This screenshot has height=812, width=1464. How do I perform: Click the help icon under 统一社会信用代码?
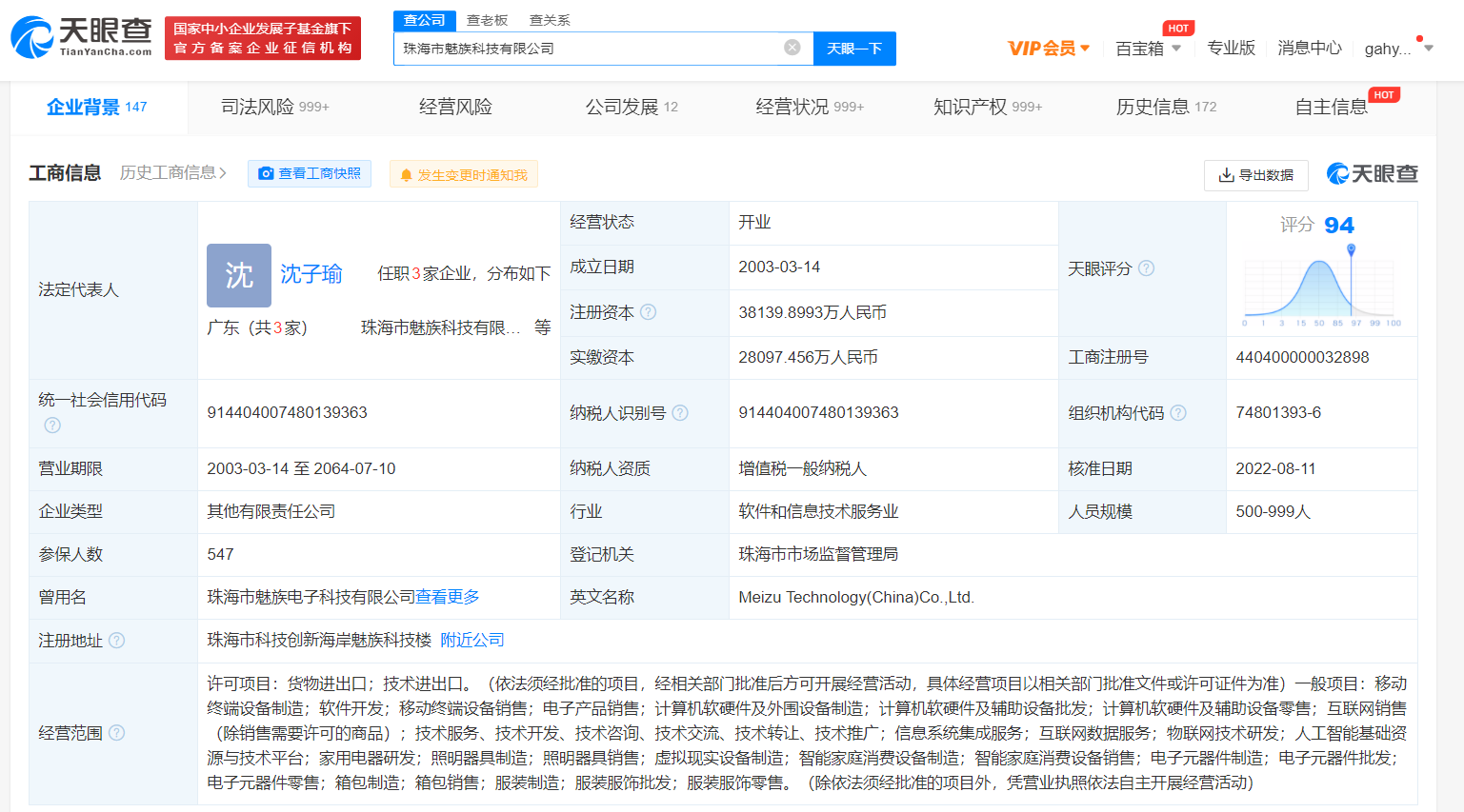[x=52, y=426]
